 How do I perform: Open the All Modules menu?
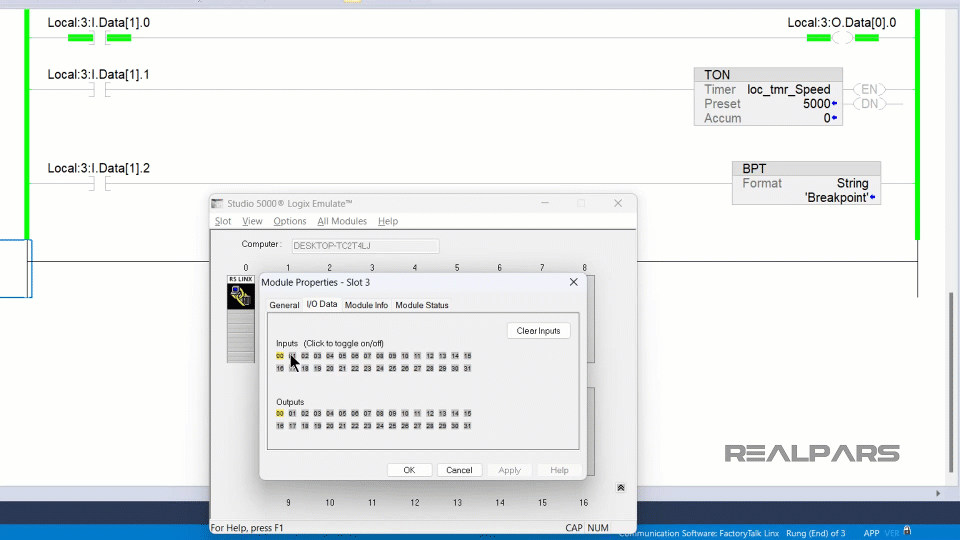(x=342, y=221)
